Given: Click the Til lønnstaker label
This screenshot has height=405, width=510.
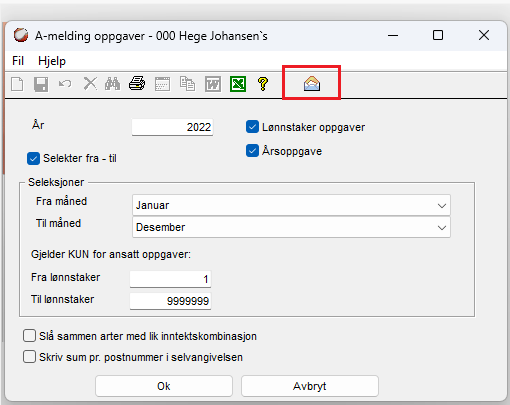Looking at the screenshot, I should click(62, 299).
